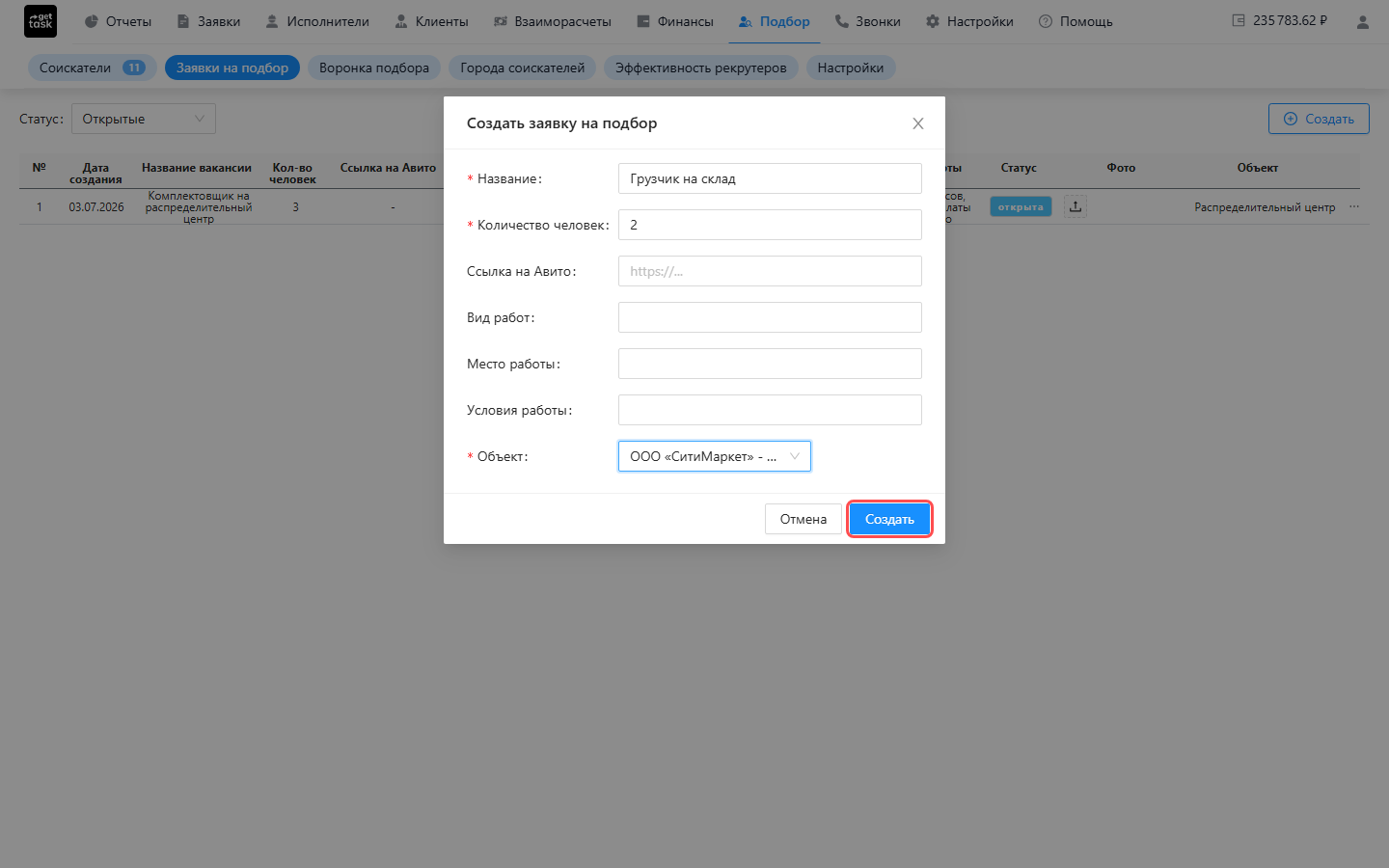This screenshot has width=1389, height=868.
Task: Click the открыта status badge
Action: click(1021, 206)
